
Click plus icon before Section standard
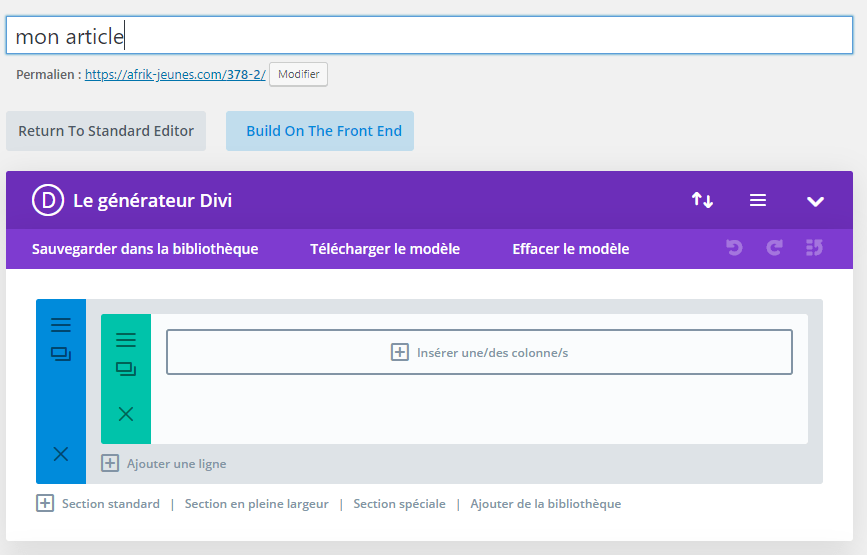45,504
